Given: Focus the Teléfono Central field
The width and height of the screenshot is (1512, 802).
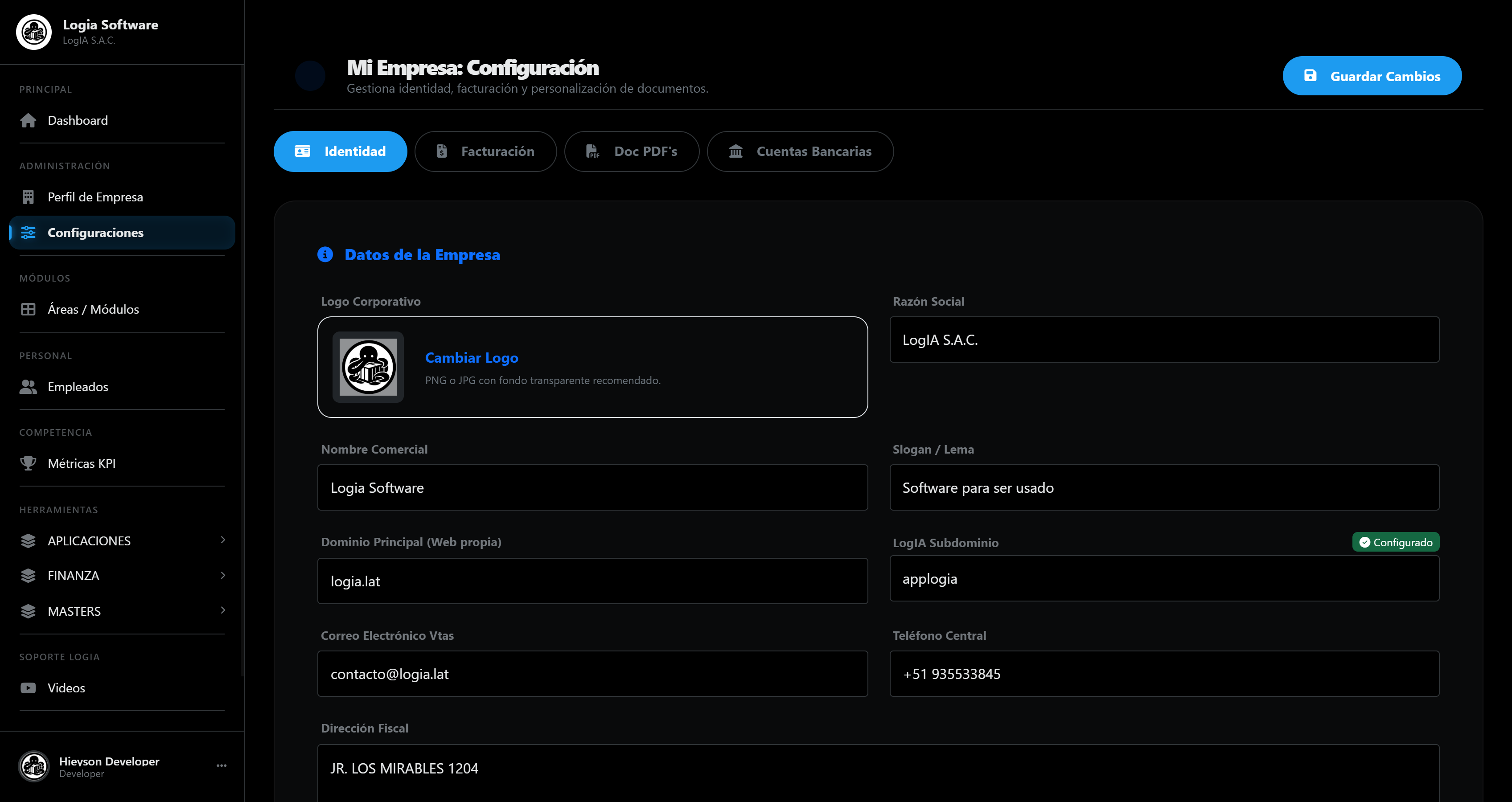Looking at the screenshot, I should pos(1164,674).
